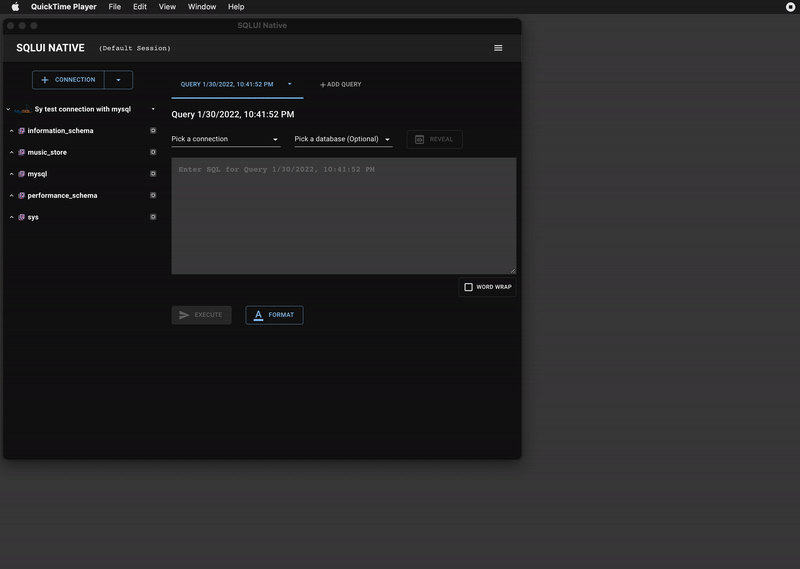Click database icon beside performance_schema
The width and height of the screenshot is (800, 569).
[x=21, y=195]
